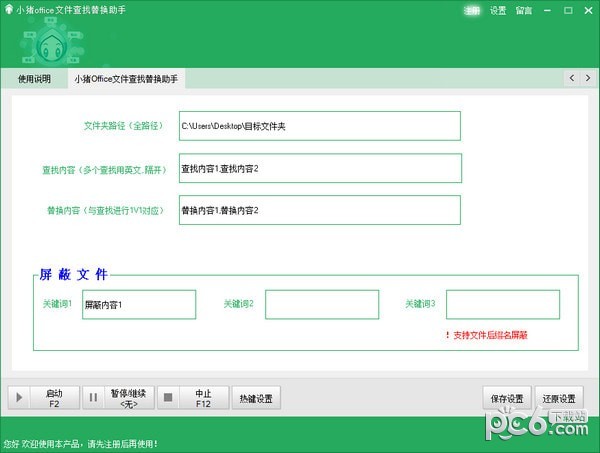Open 热键设置 hotkey settings
The image size is (600, 453).
pyautogui.click(x=256, y=398)
